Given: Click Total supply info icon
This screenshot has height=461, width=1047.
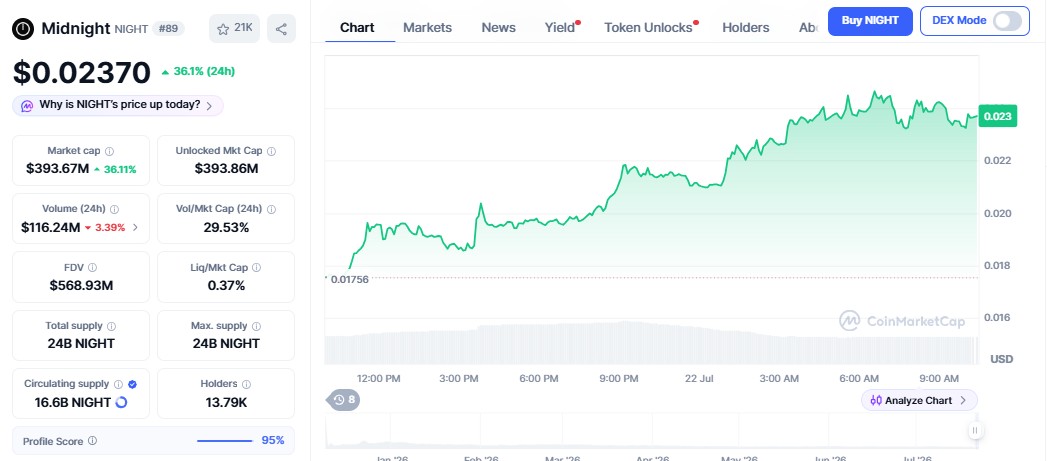Looking at the screenshot, I should tap(111, 326).
